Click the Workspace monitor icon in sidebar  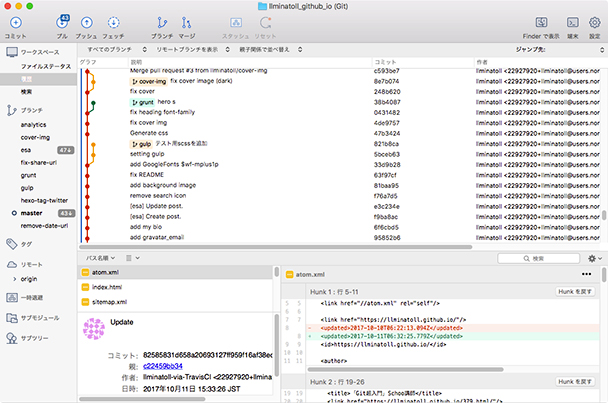[12, 52]
